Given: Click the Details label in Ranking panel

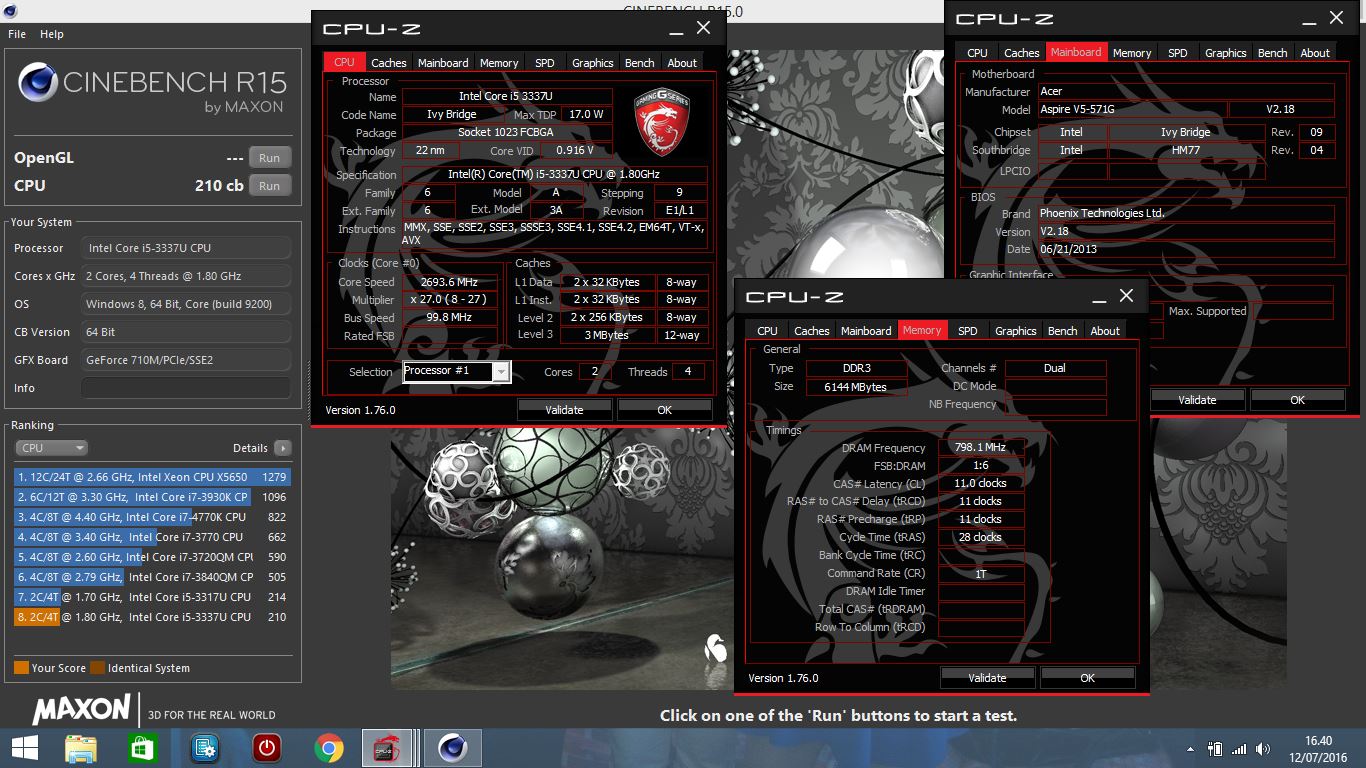Looking at the screenshot, I should click(x=250, y=448).
